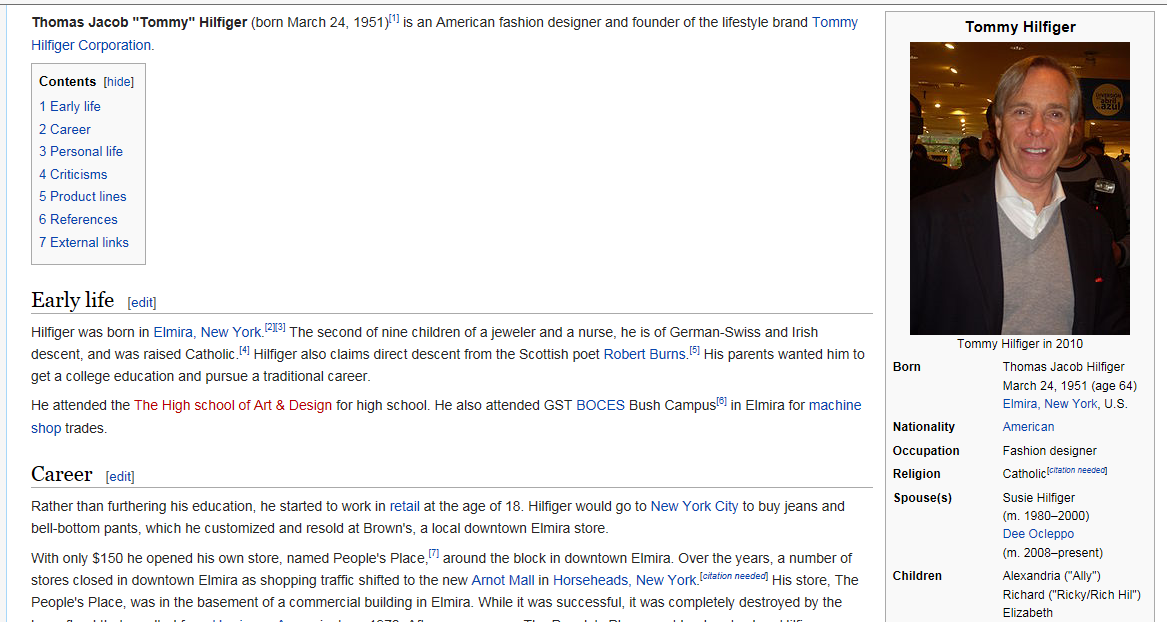The image size is (1167, 622).
Task: Jump to 1 Early life section
Action: 70,106
